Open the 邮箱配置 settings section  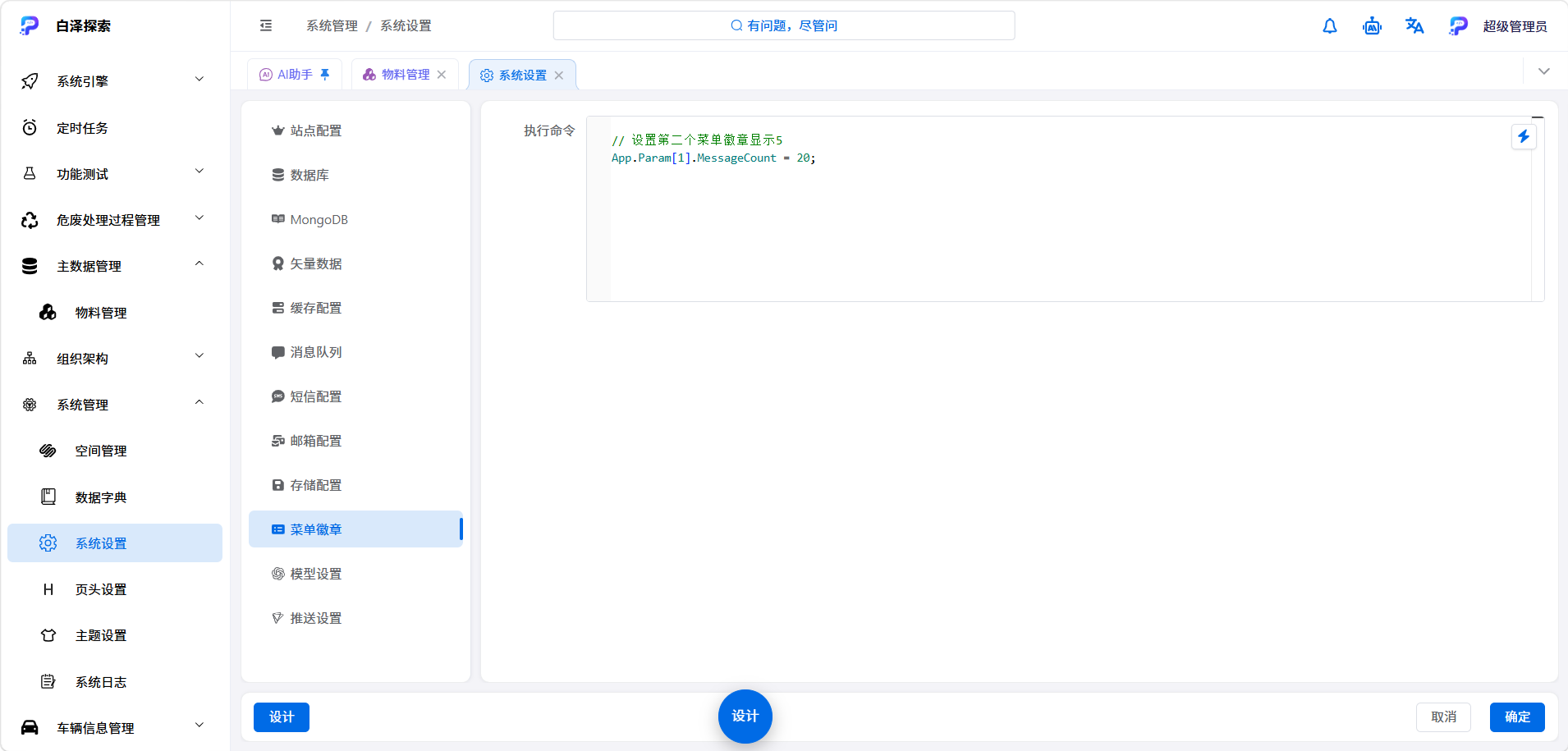click(x=355, y=441)
